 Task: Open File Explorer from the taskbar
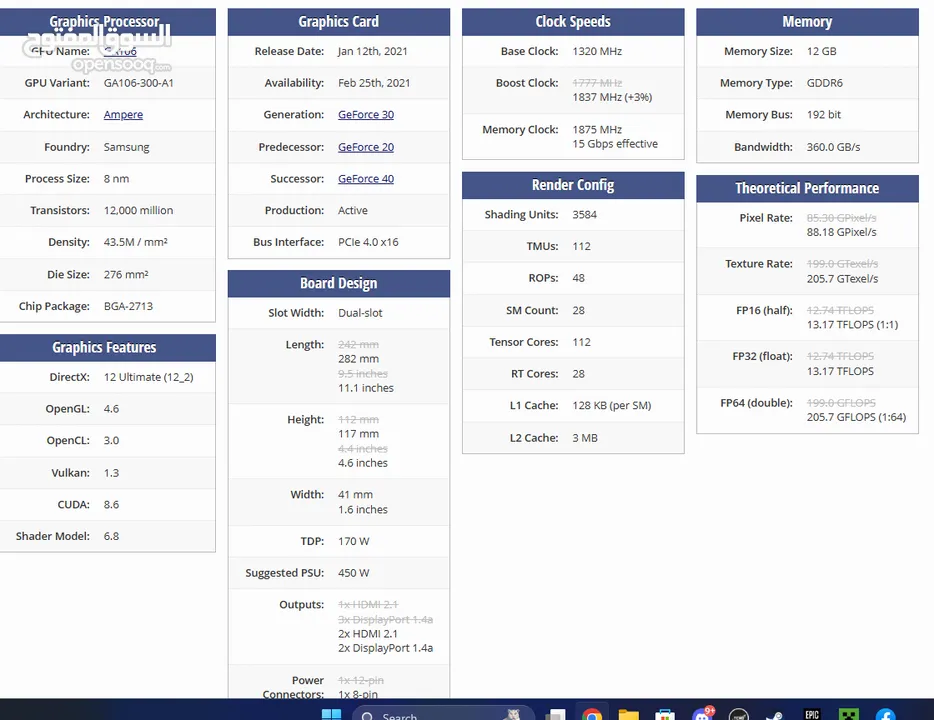pos(628,714)
